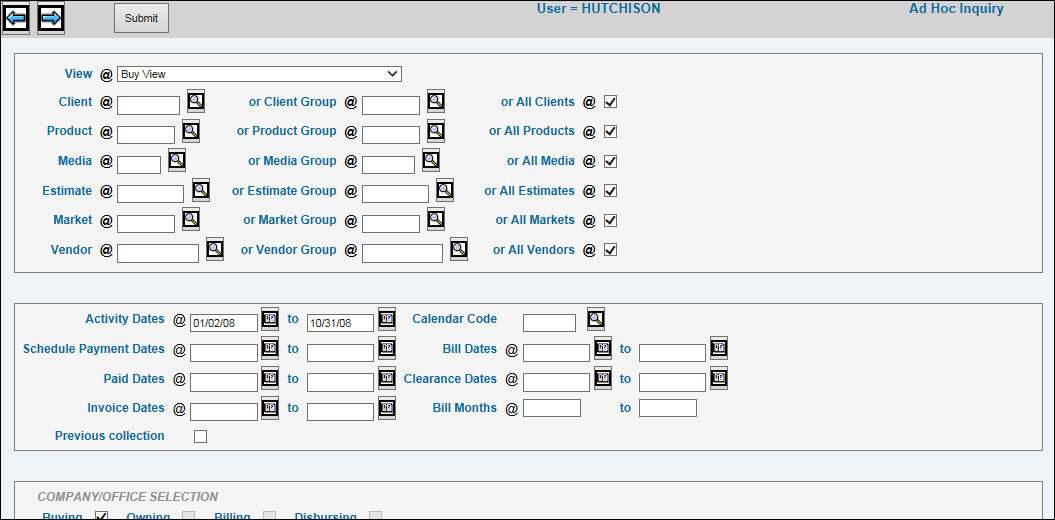Open calendar picker for Invoice Dates start

point(270,408)
